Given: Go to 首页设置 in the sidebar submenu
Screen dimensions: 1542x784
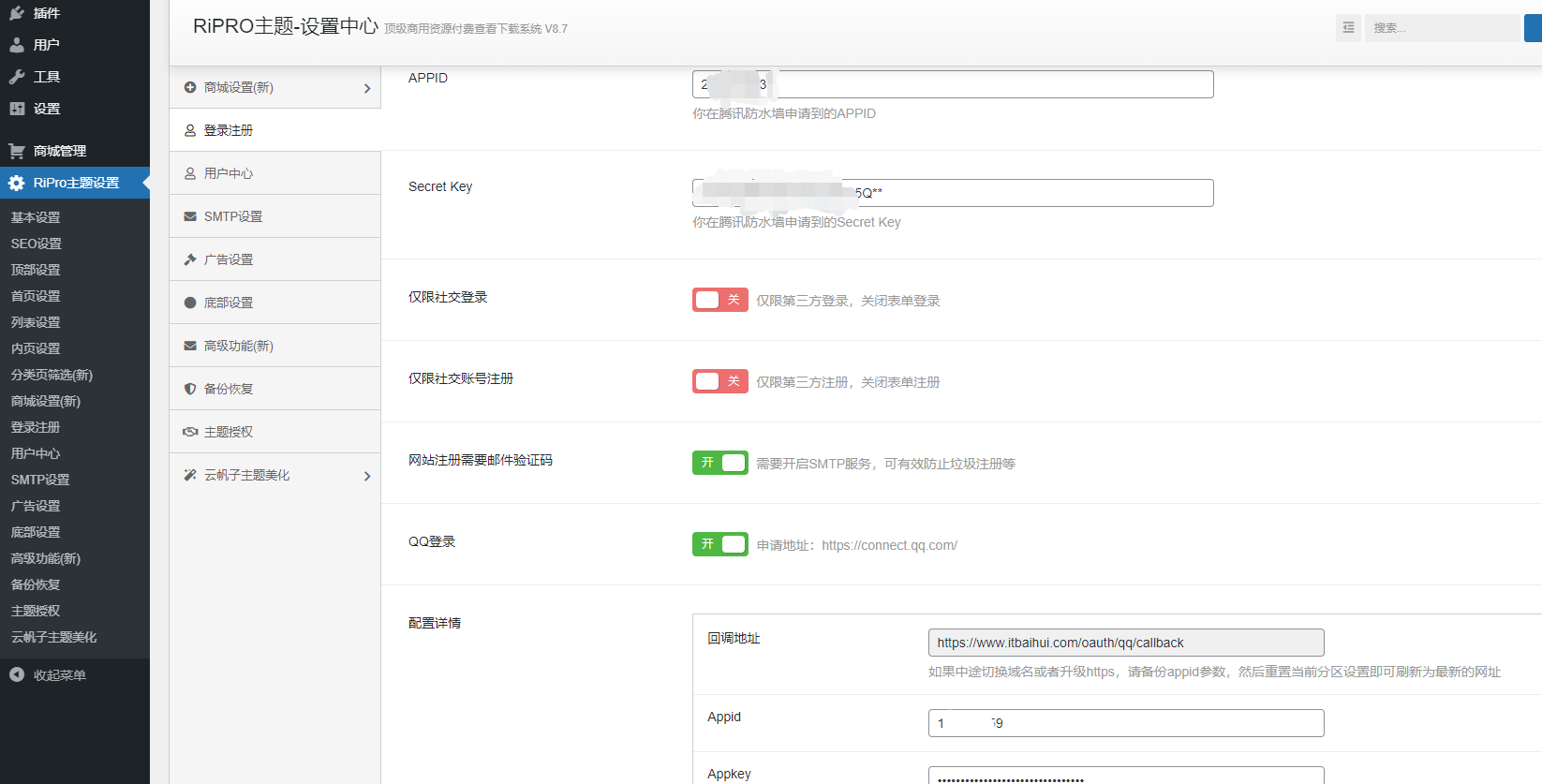Looking at the screenshot, I should [x=36, y=296].
